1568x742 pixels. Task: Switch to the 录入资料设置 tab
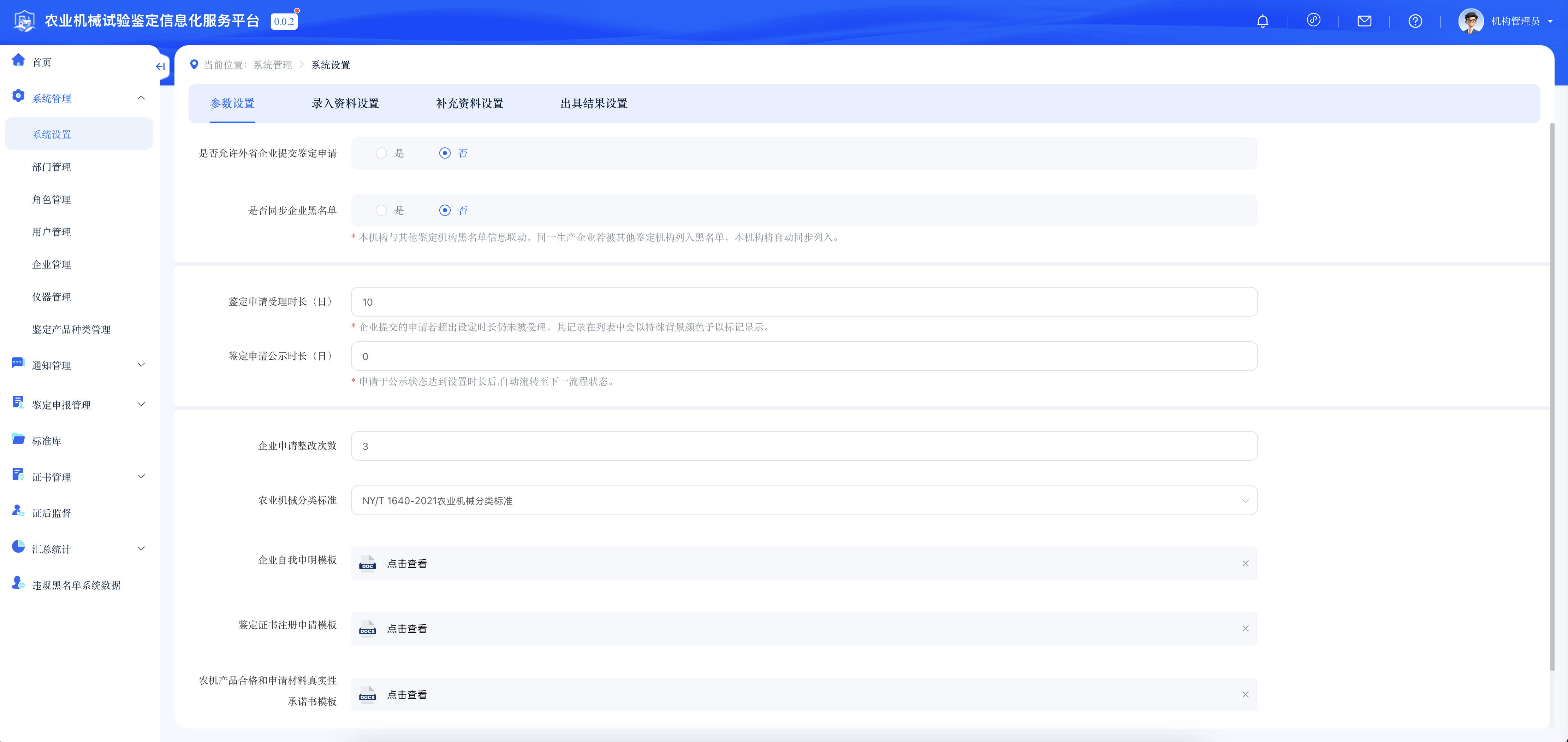point(345,104)
